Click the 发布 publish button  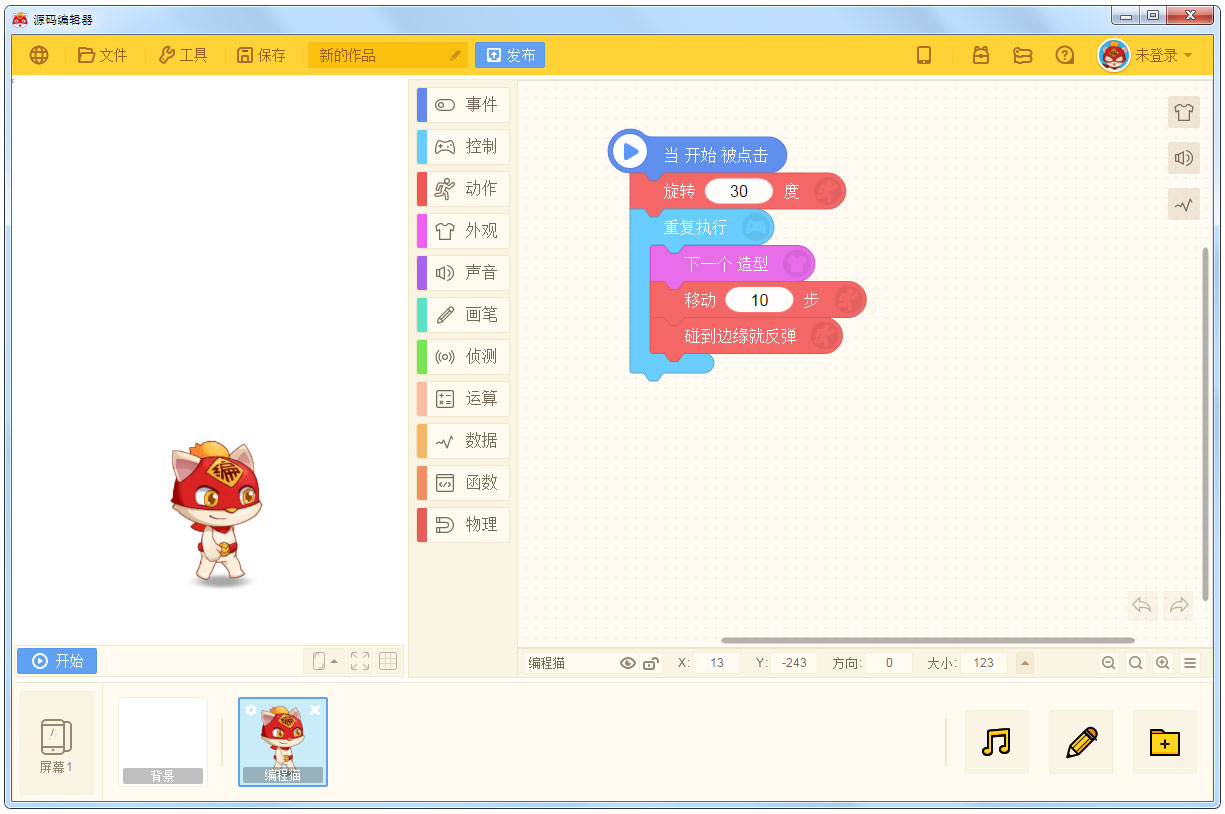point(510,55)
